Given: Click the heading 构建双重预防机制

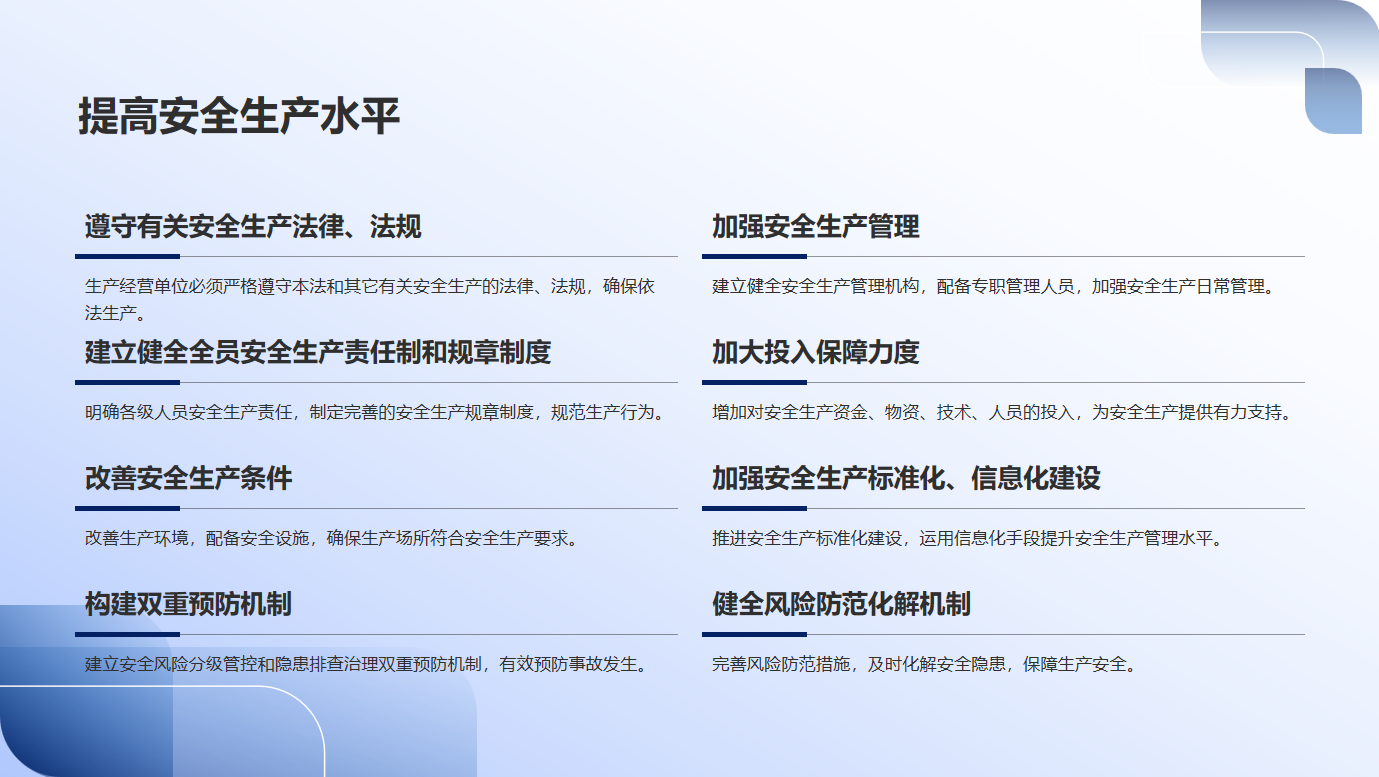Looking at the screenshot, I should (188, 605).
